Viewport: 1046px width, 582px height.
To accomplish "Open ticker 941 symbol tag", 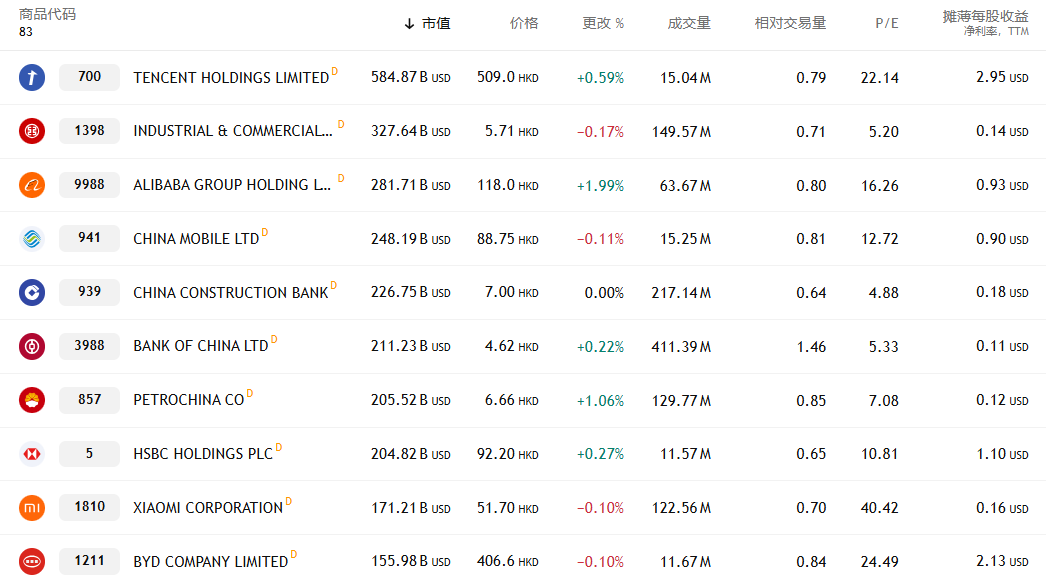I will 89,238.
